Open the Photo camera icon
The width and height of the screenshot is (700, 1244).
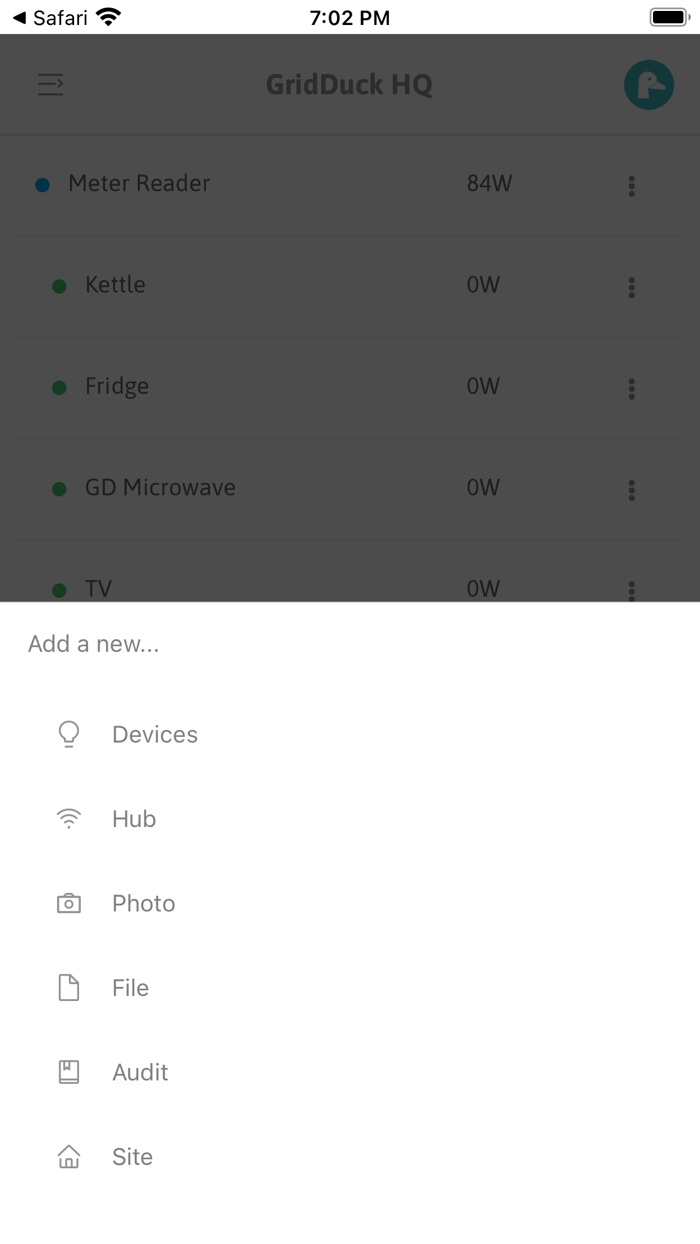[x=68, y=902]
